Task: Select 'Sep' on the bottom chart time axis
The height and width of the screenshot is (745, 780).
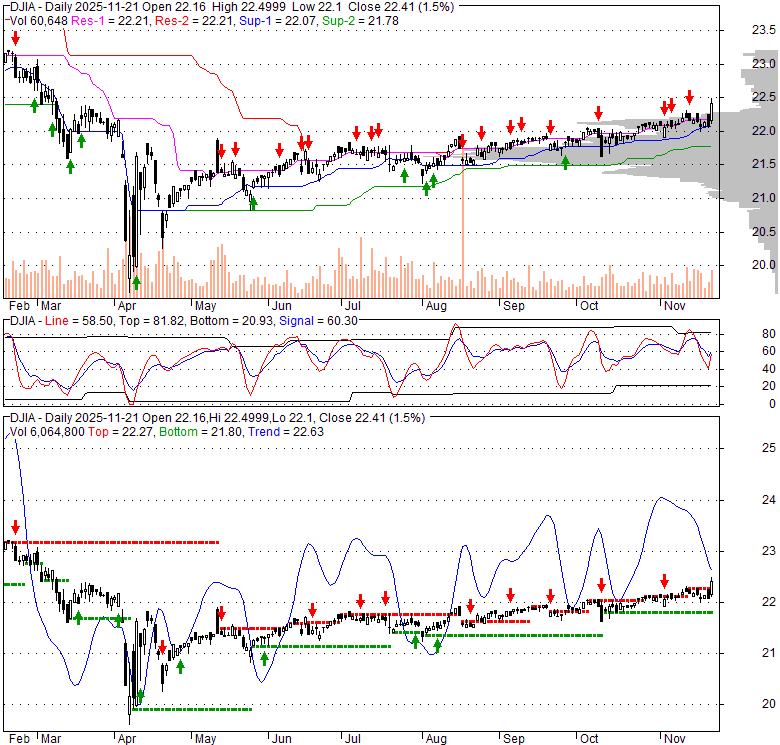Action: click(x=513, y=739)
